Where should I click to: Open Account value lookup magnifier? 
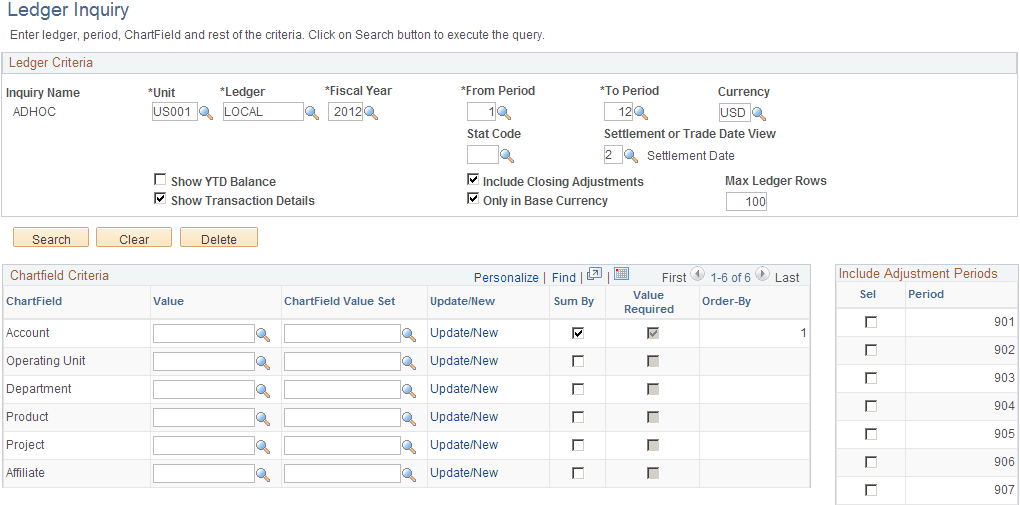click(x=263, y=334)
